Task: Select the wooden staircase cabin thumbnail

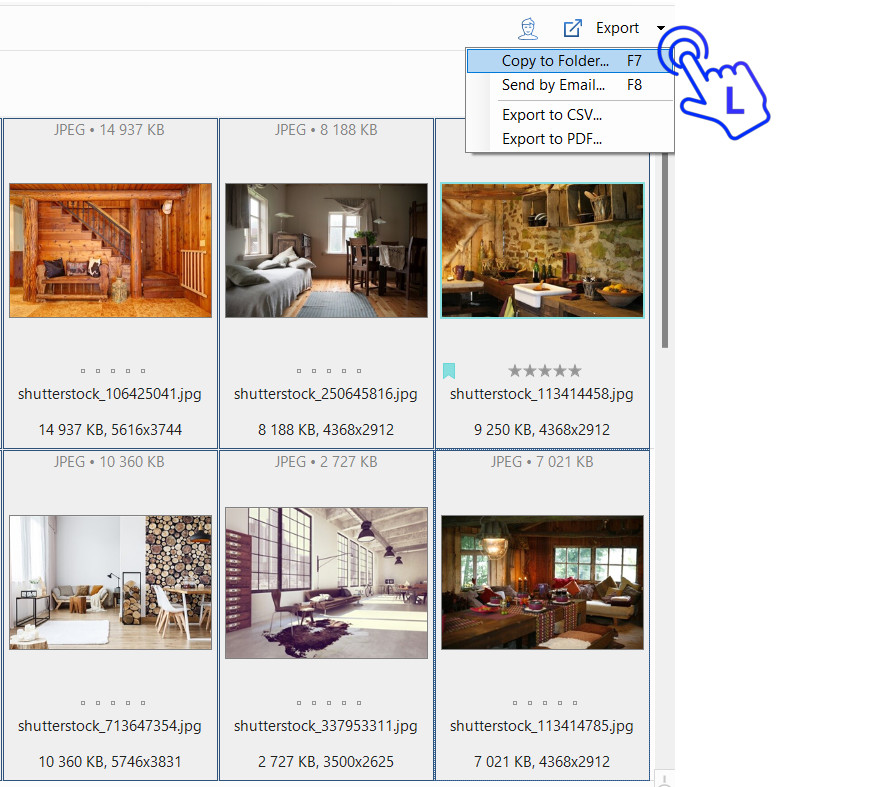Action: (111, 250)
